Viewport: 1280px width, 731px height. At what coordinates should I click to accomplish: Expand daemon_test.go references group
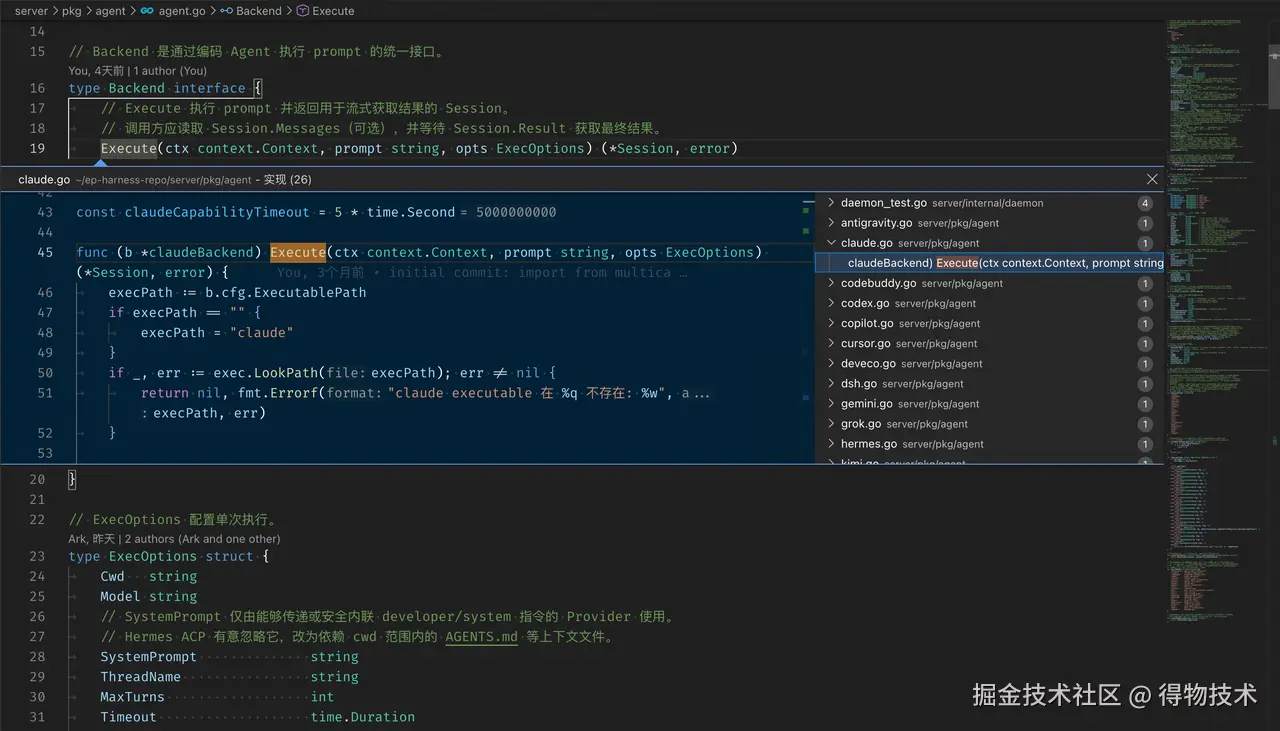click(831, 203)
